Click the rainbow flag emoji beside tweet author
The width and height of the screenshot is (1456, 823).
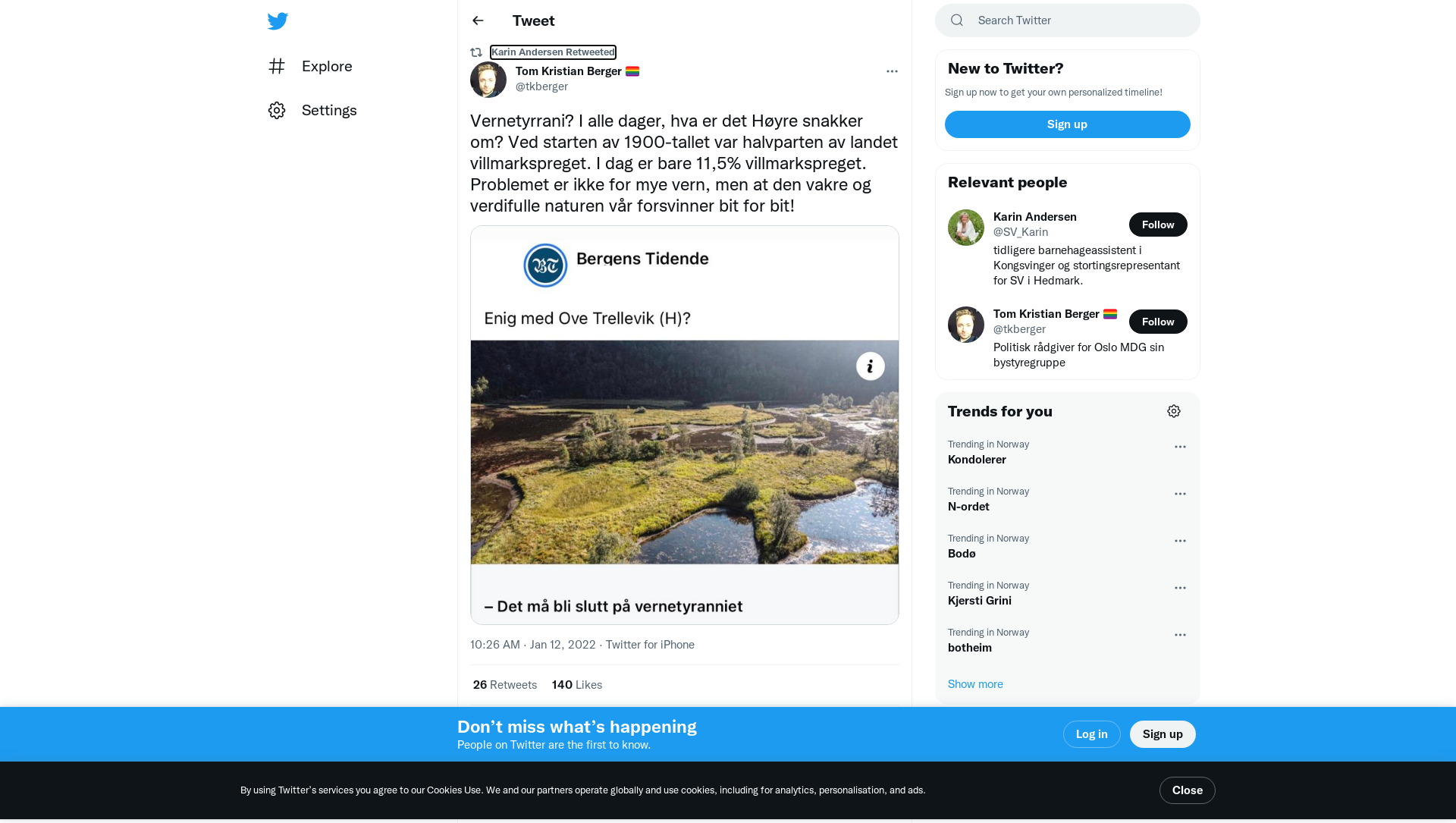tap(632, 71)
